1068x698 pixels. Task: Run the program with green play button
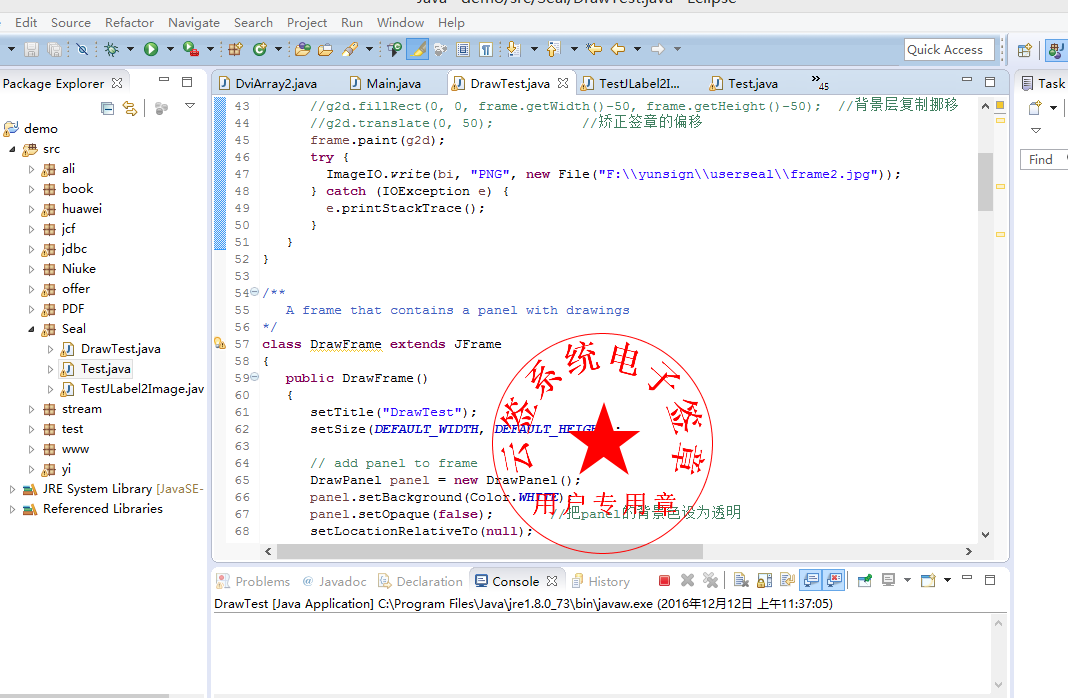[x=151, y=49]
